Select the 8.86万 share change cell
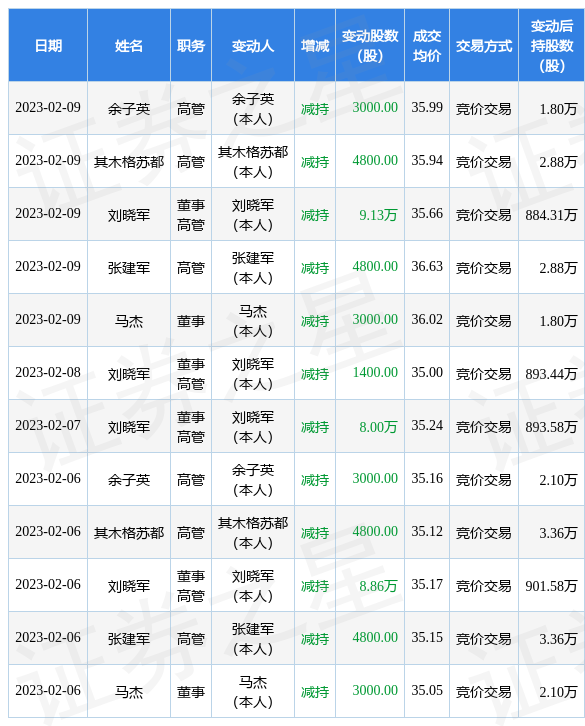Image resolution: width=585 pixels, height=726 pixels. pos(378,586)
